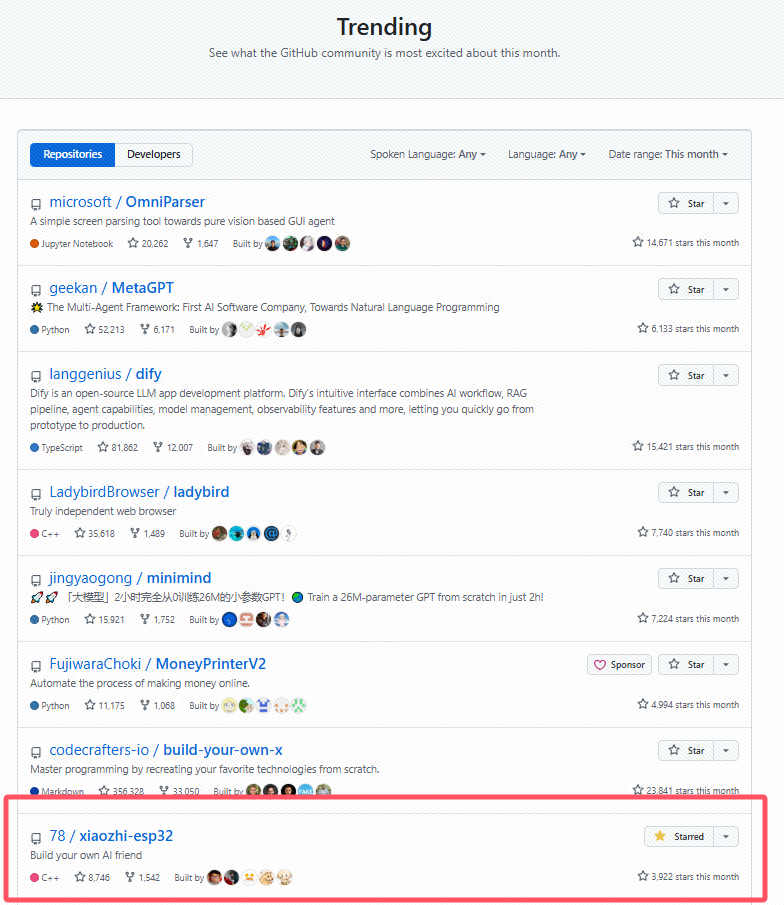Star the MetaGPT repository

pos(686,289)
